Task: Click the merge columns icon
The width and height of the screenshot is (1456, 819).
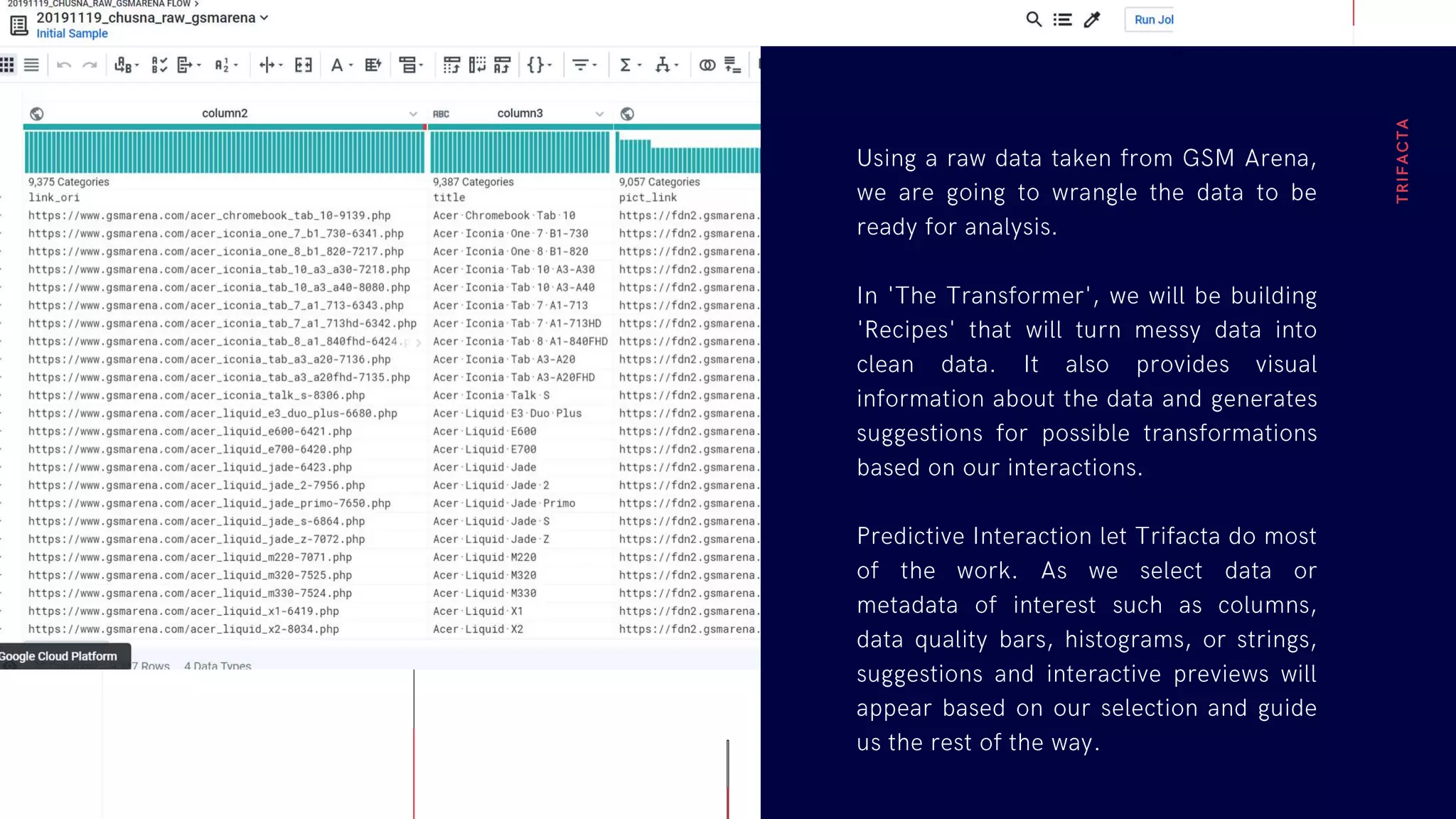Action: (x=304, y=65)
